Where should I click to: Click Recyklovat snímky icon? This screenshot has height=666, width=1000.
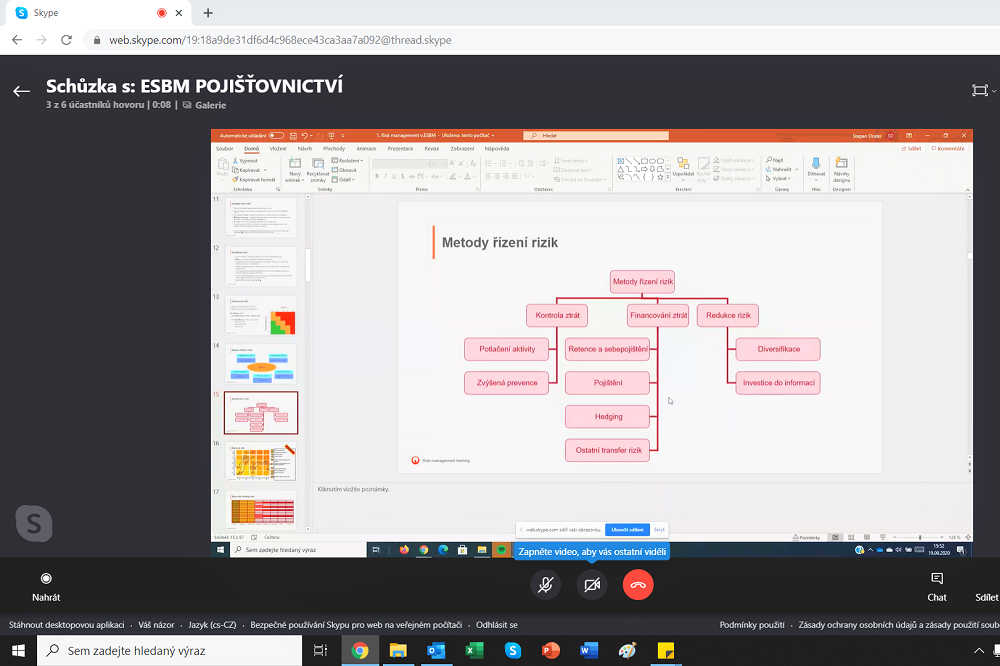(318, 170)
